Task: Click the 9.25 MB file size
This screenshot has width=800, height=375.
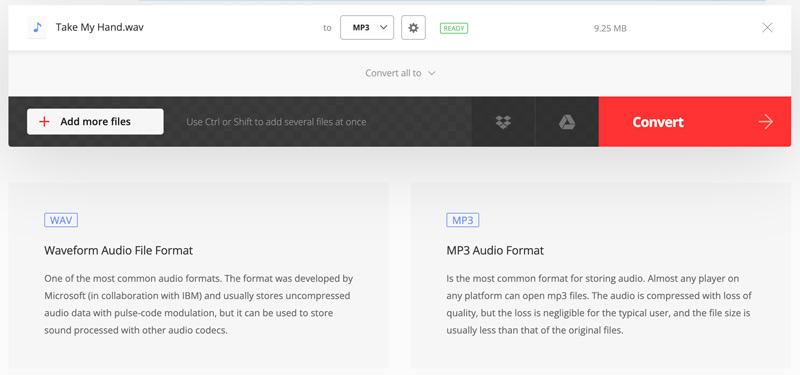Action: pos(610,29)
